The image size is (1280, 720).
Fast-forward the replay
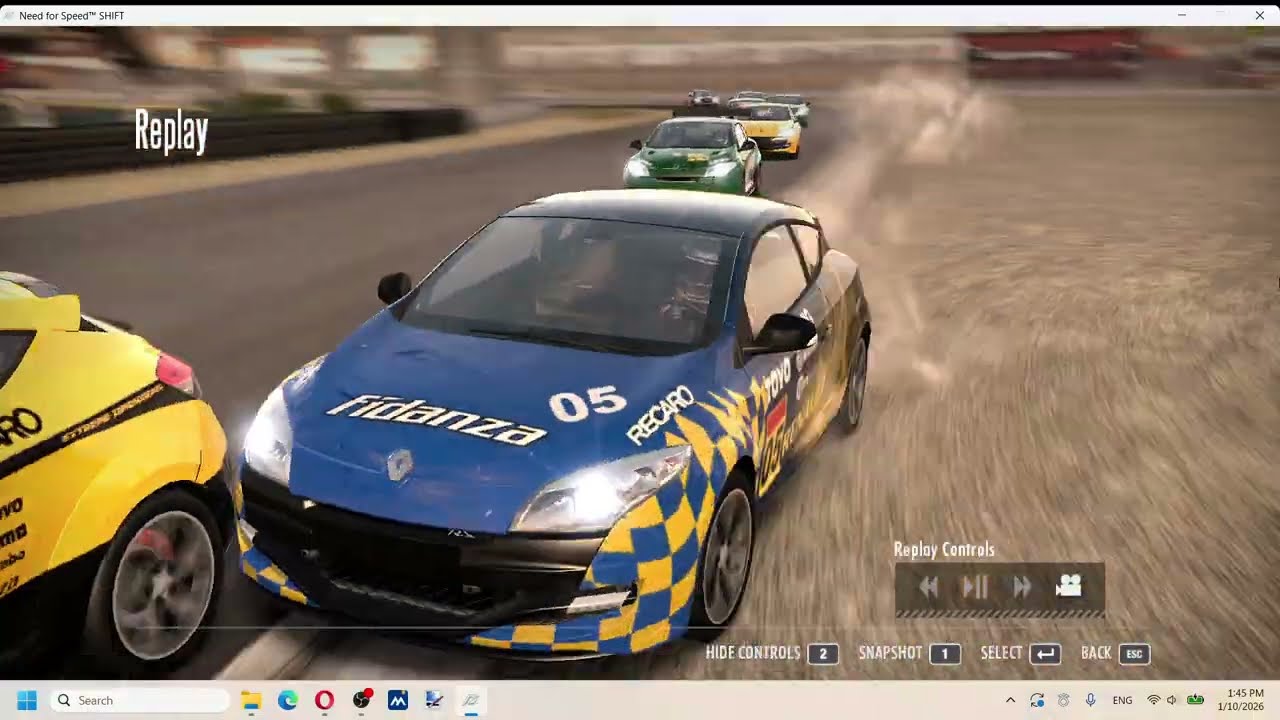(x=1022, y=587)
